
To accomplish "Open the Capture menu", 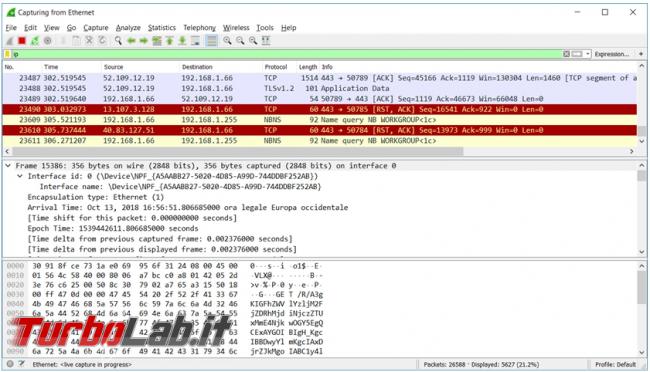I will point(96,28).
